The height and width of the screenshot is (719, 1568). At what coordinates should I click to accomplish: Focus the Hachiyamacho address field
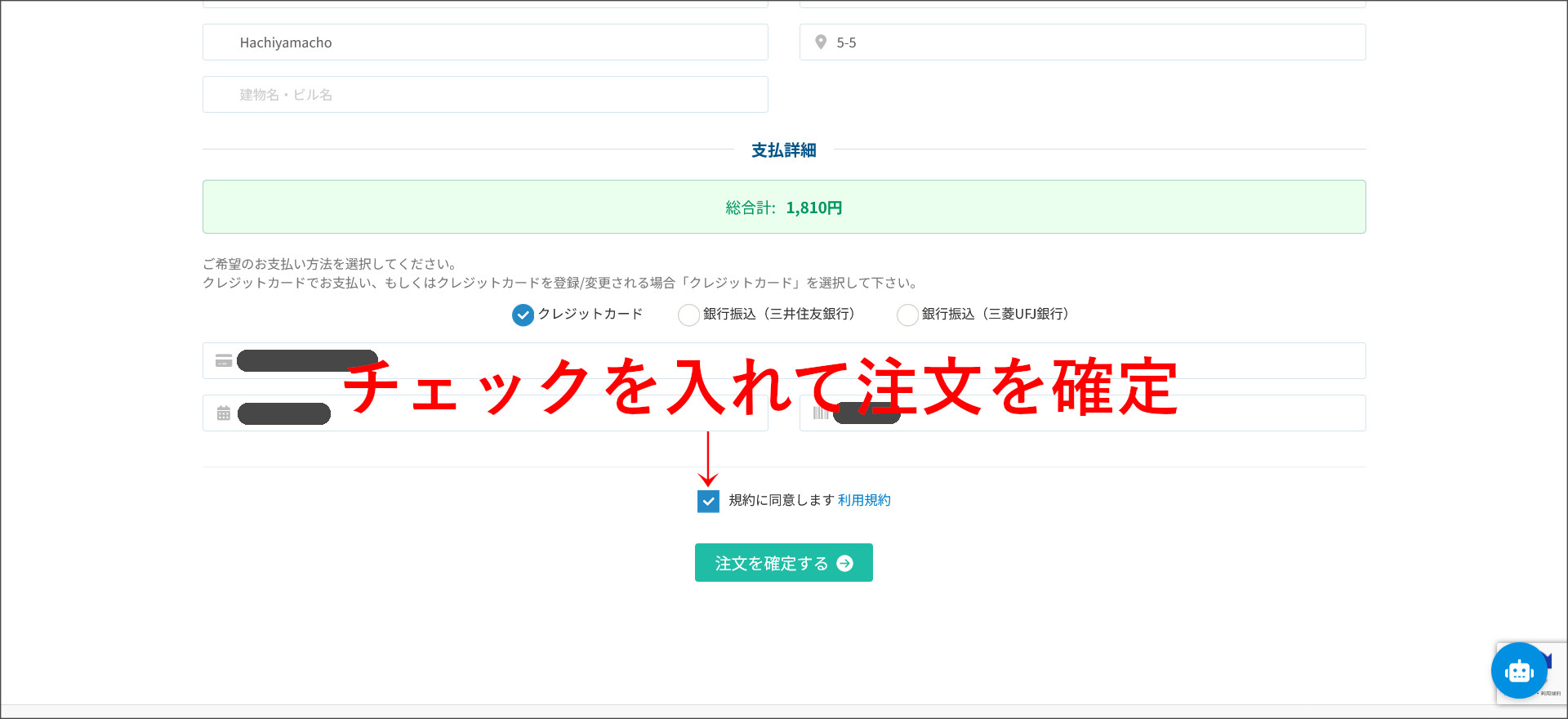485,42
